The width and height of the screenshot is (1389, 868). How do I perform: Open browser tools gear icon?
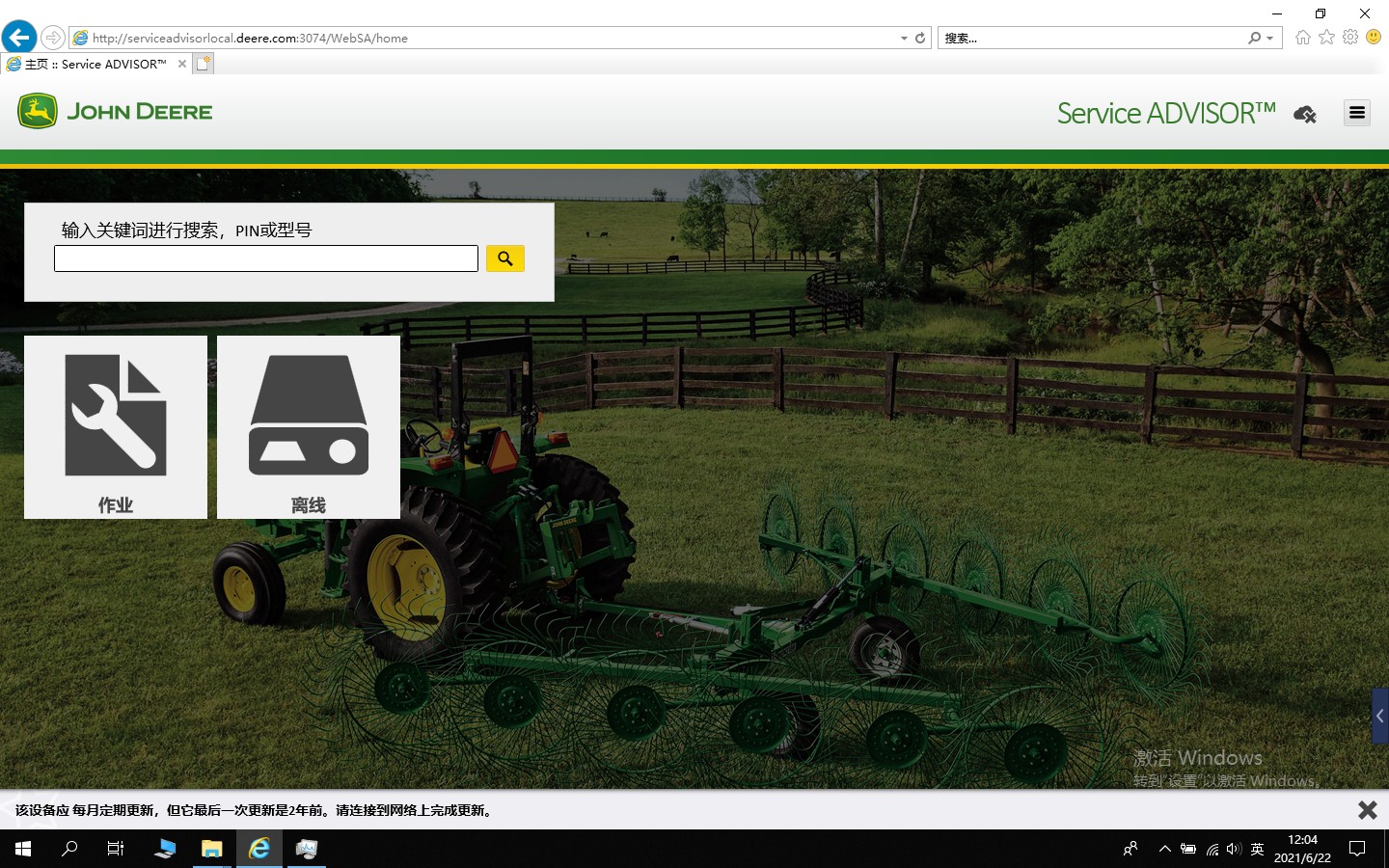tap(1350, 37)
